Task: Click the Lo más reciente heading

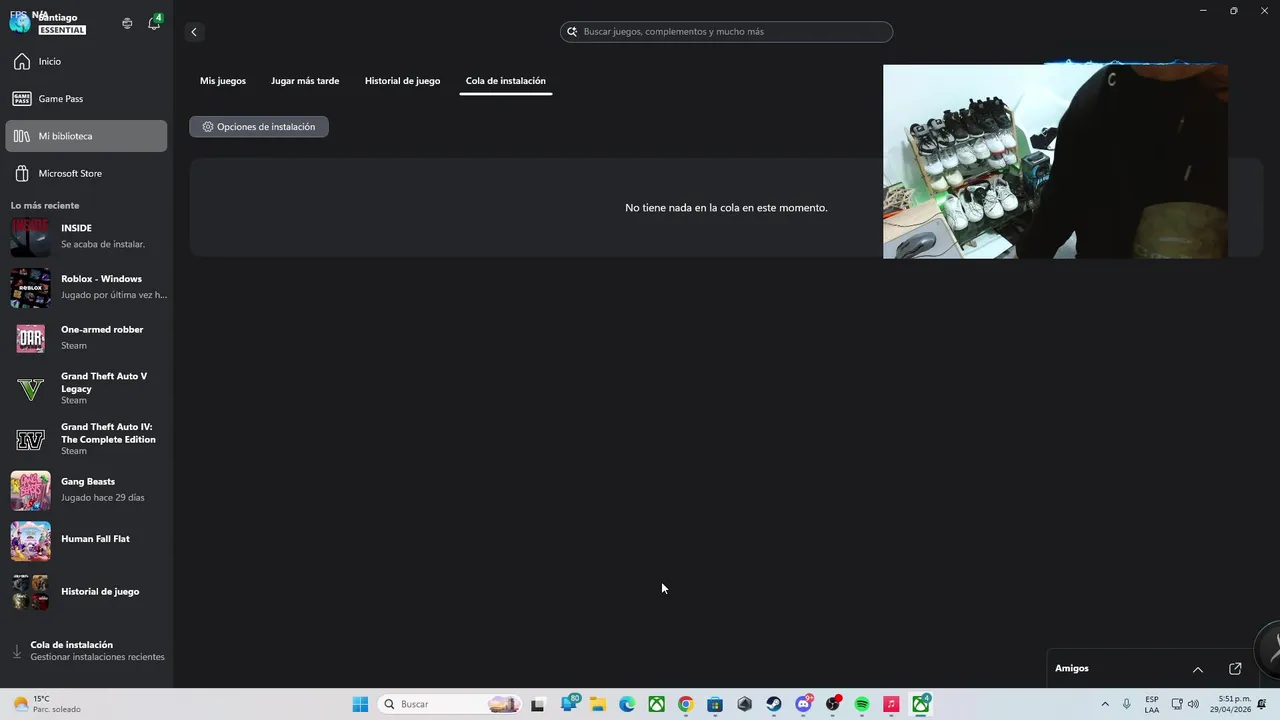Action: [45, 206]
